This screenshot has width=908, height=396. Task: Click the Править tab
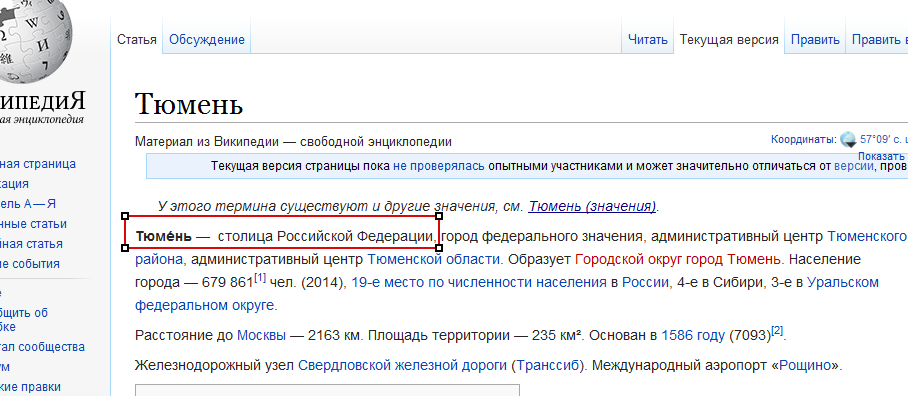coord(815,40)
